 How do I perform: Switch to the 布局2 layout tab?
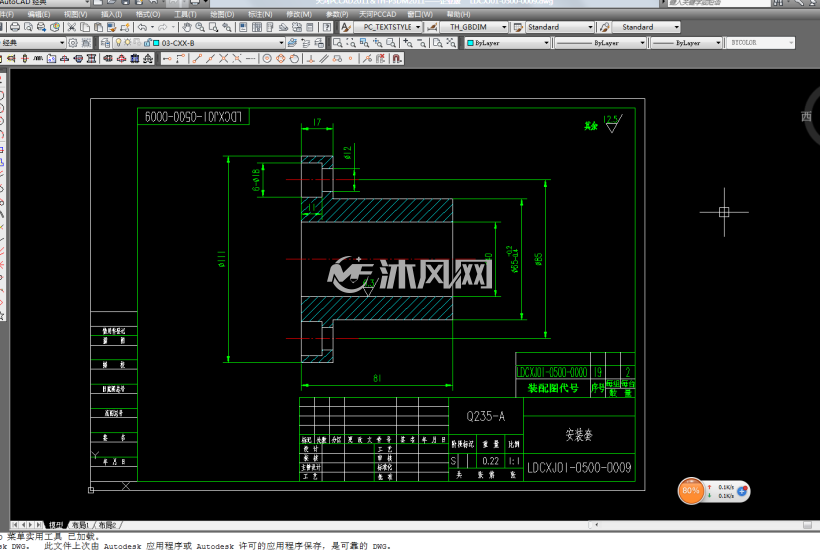point(107,525)
